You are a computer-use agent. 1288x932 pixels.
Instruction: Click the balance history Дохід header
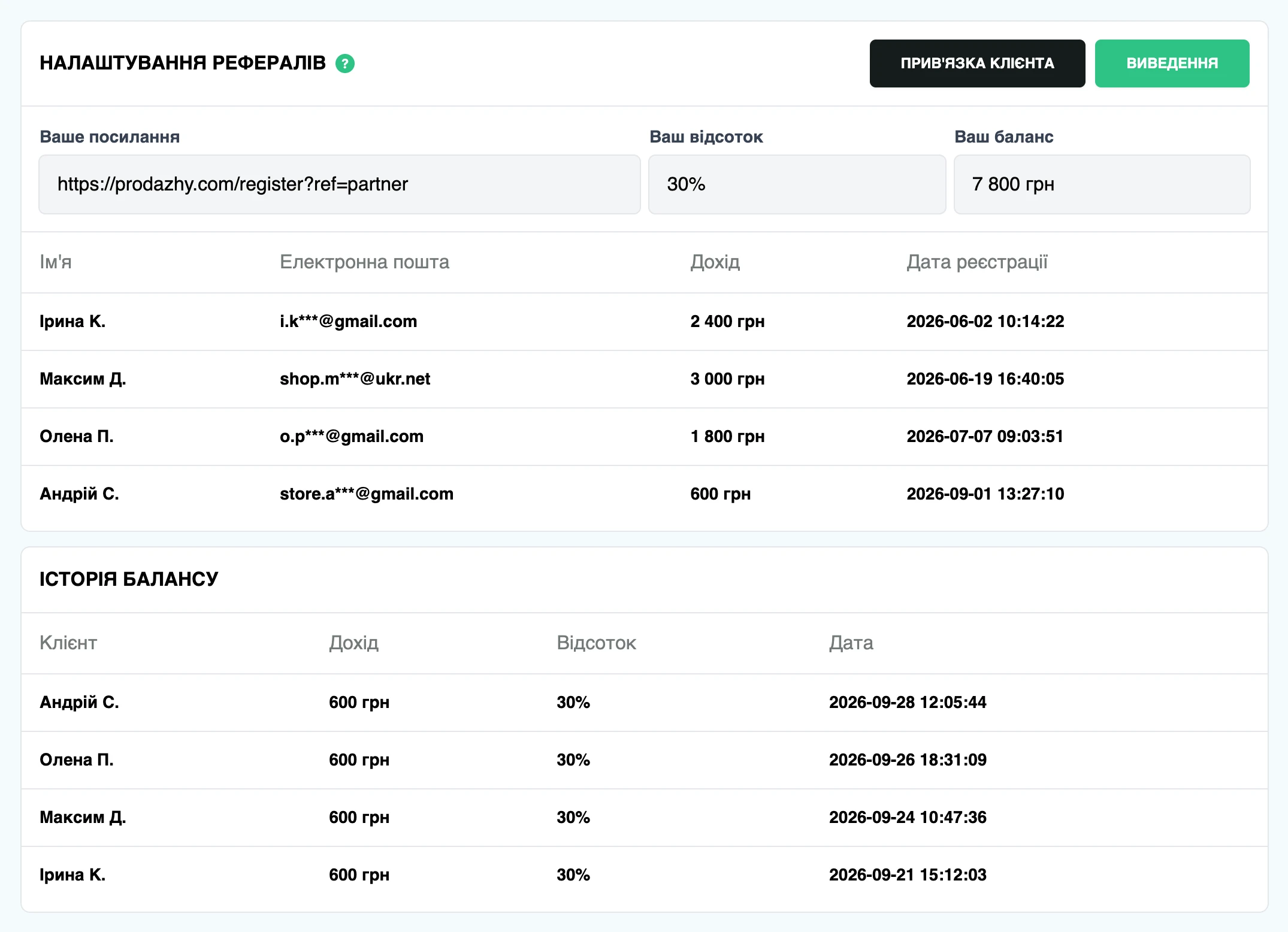point(353,643)
